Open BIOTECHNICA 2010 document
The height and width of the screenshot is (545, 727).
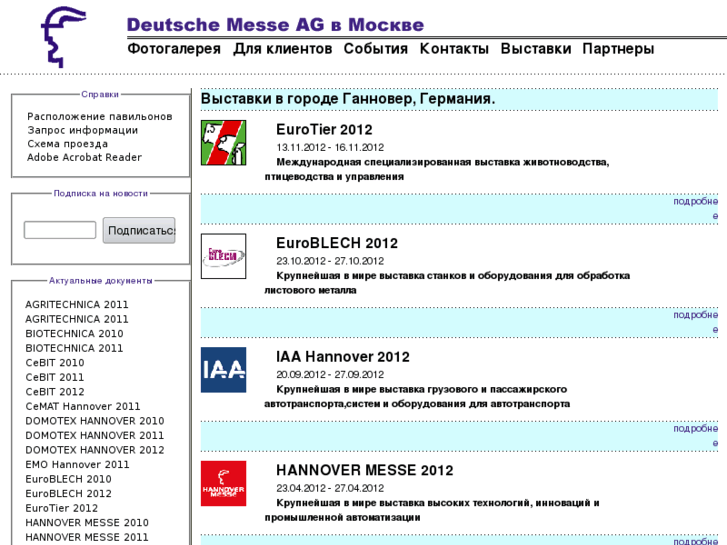tap(74, 334)
